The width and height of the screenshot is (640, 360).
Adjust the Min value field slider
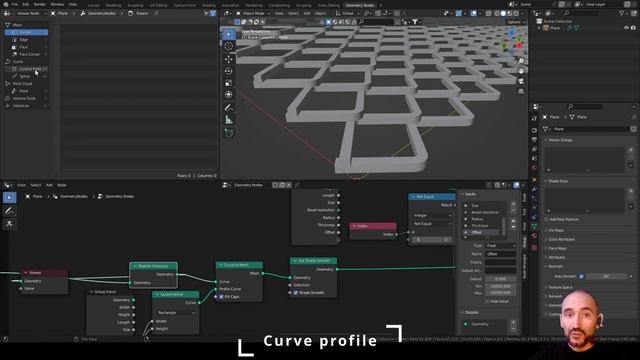(x=500, y=287)
